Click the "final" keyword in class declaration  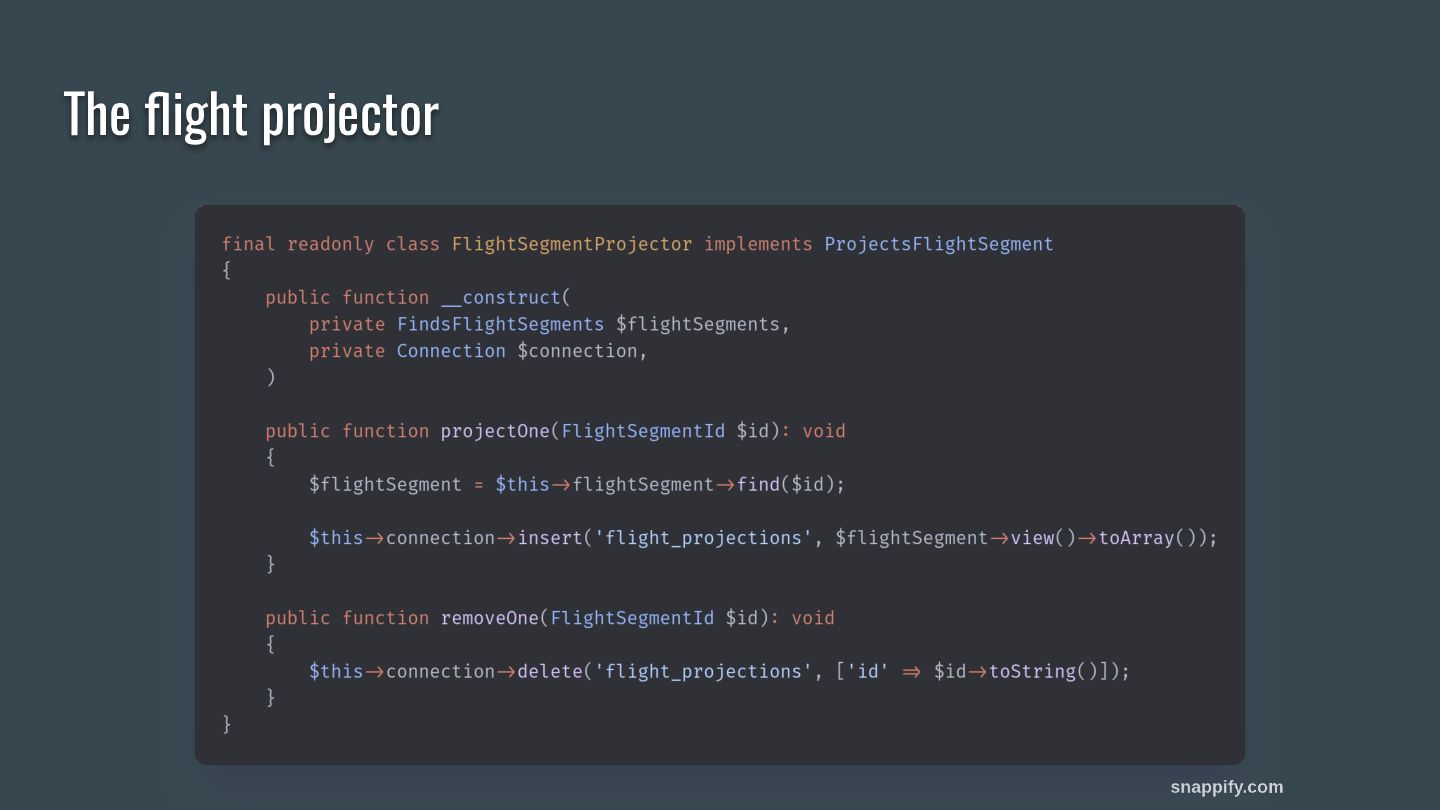248,244
